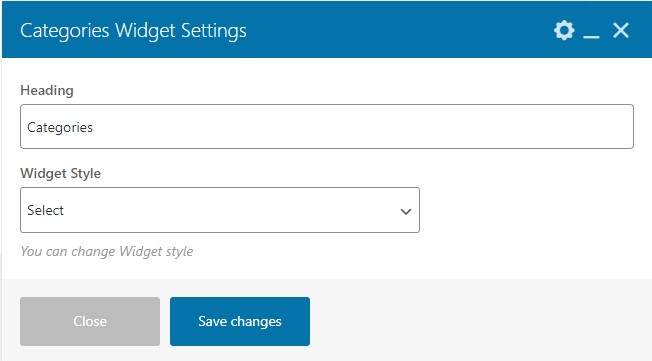Click the chevron arrow in Widget Style

[406, 211]
